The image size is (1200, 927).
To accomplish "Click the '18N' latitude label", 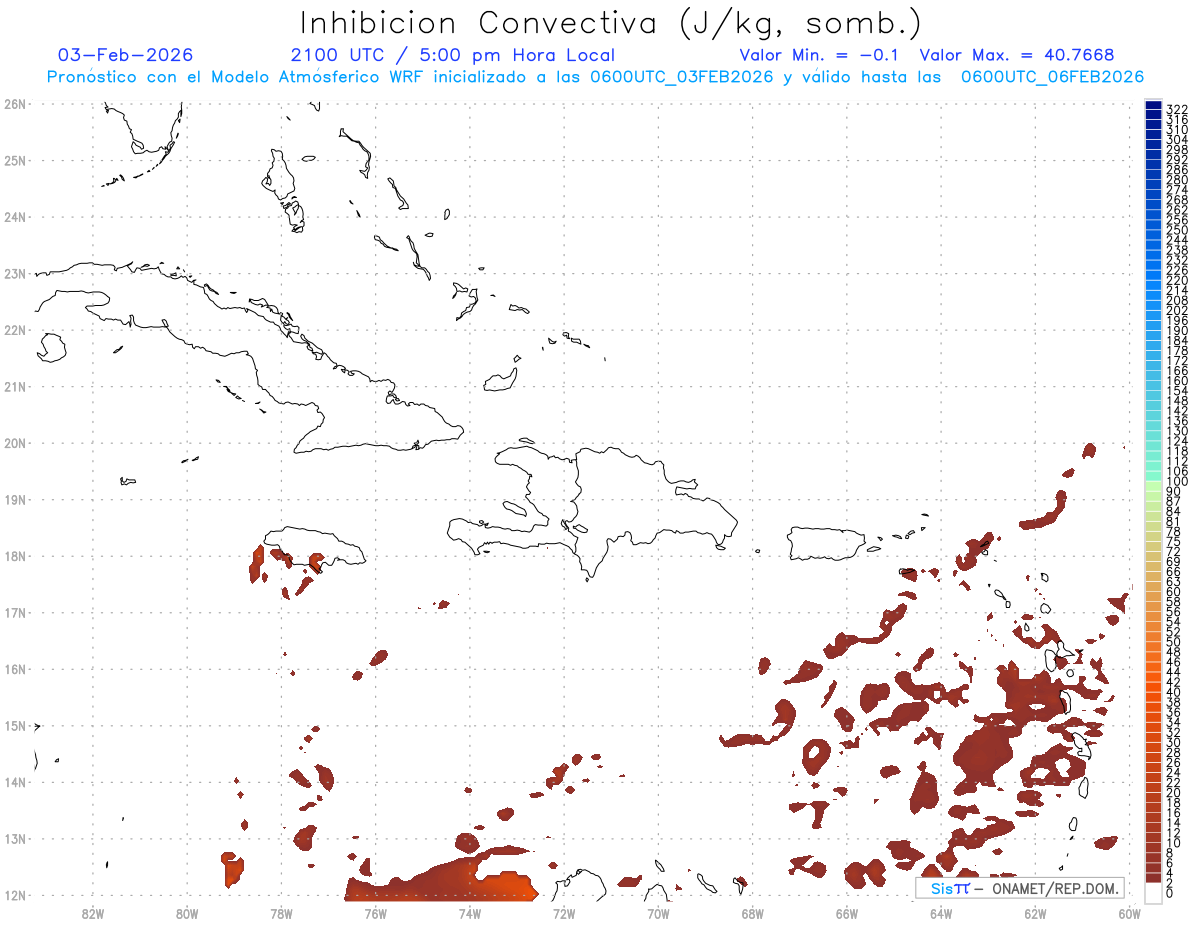I will click(14, 556).
